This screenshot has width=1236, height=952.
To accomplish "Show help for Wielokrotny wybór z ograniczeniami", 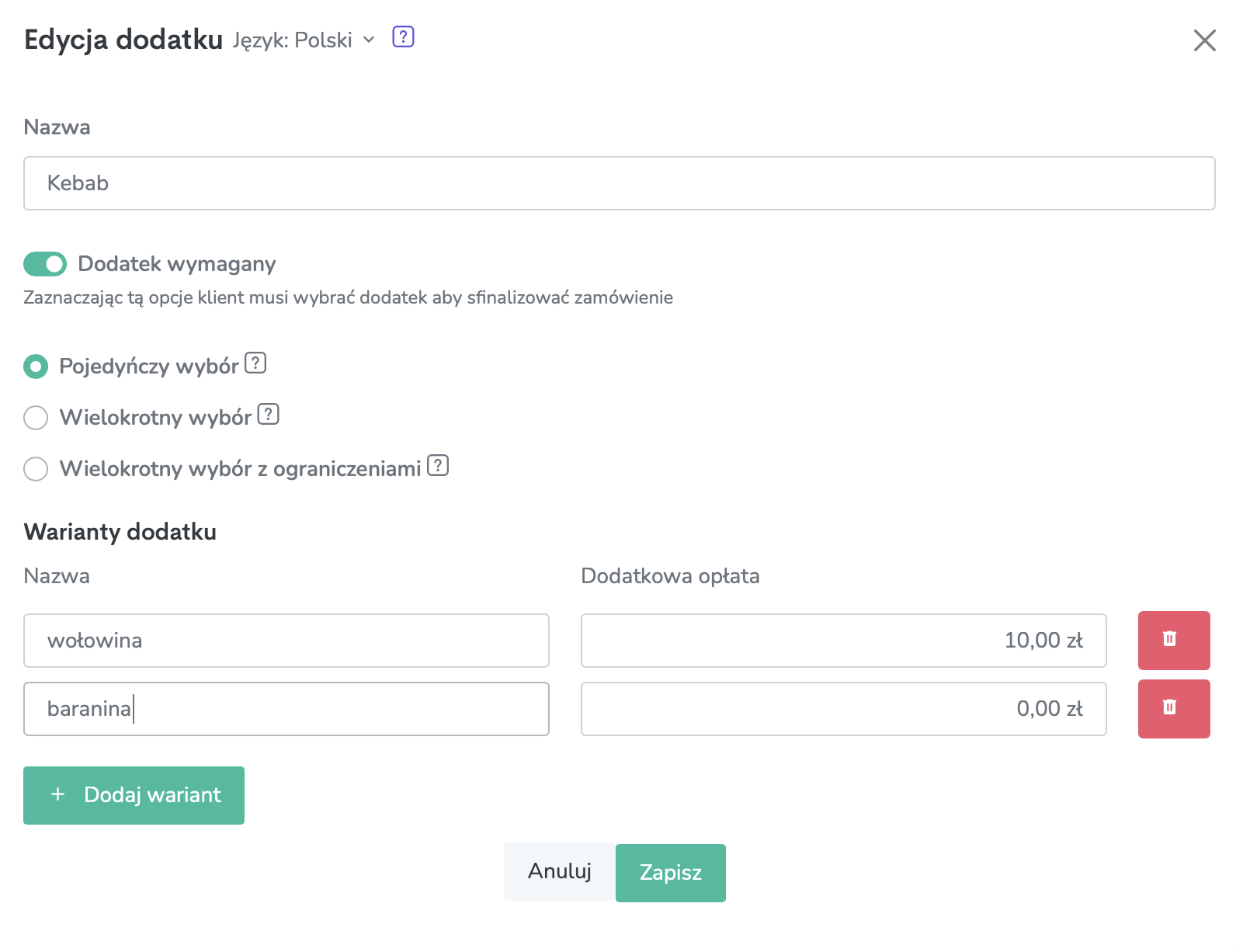I will tap(438, 466).
